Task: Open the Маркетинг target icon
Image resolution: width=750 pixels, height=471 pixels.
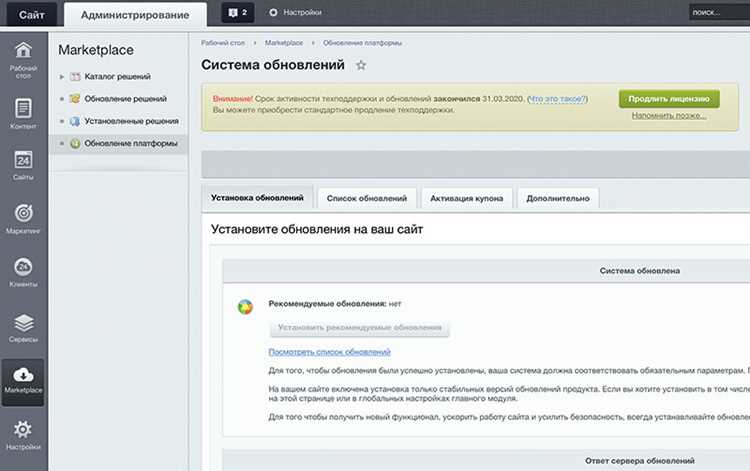Action: point(23,213)
